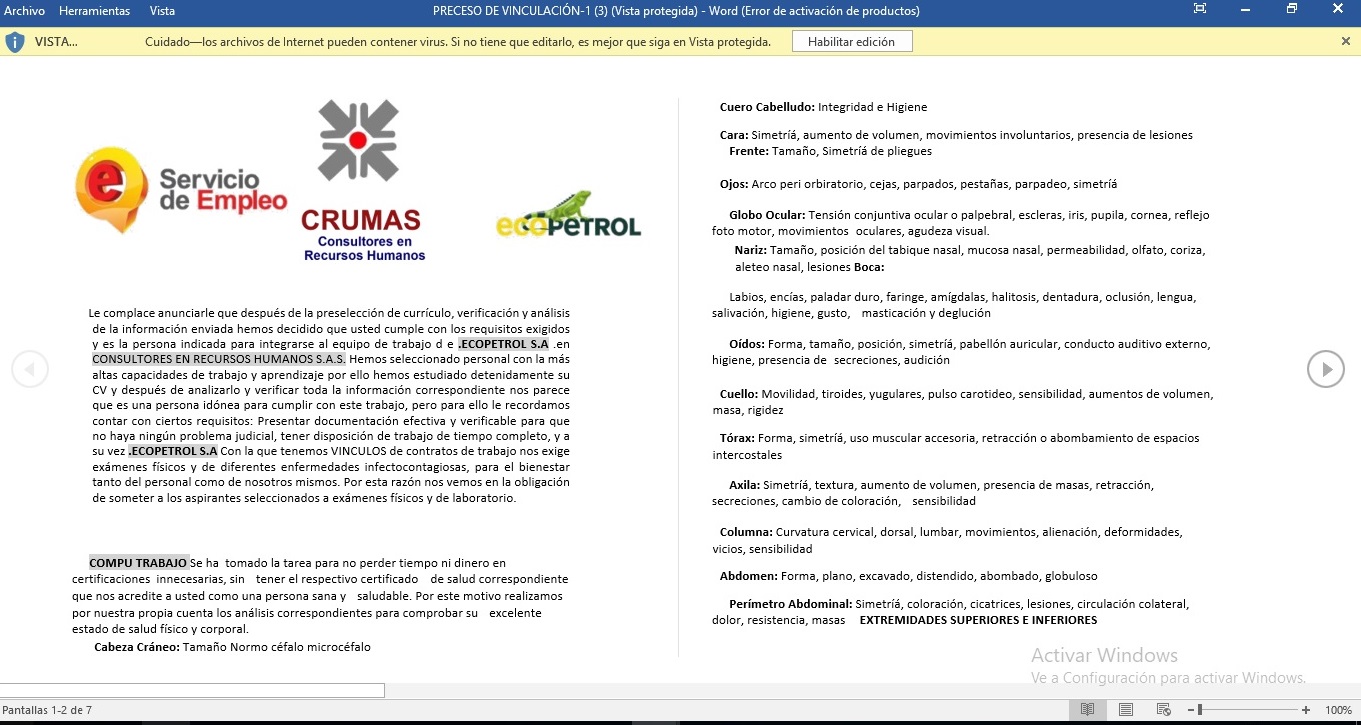
Task: Click the Protected View shield info icon
Action: pyautogui.click(x=15, y=42)
